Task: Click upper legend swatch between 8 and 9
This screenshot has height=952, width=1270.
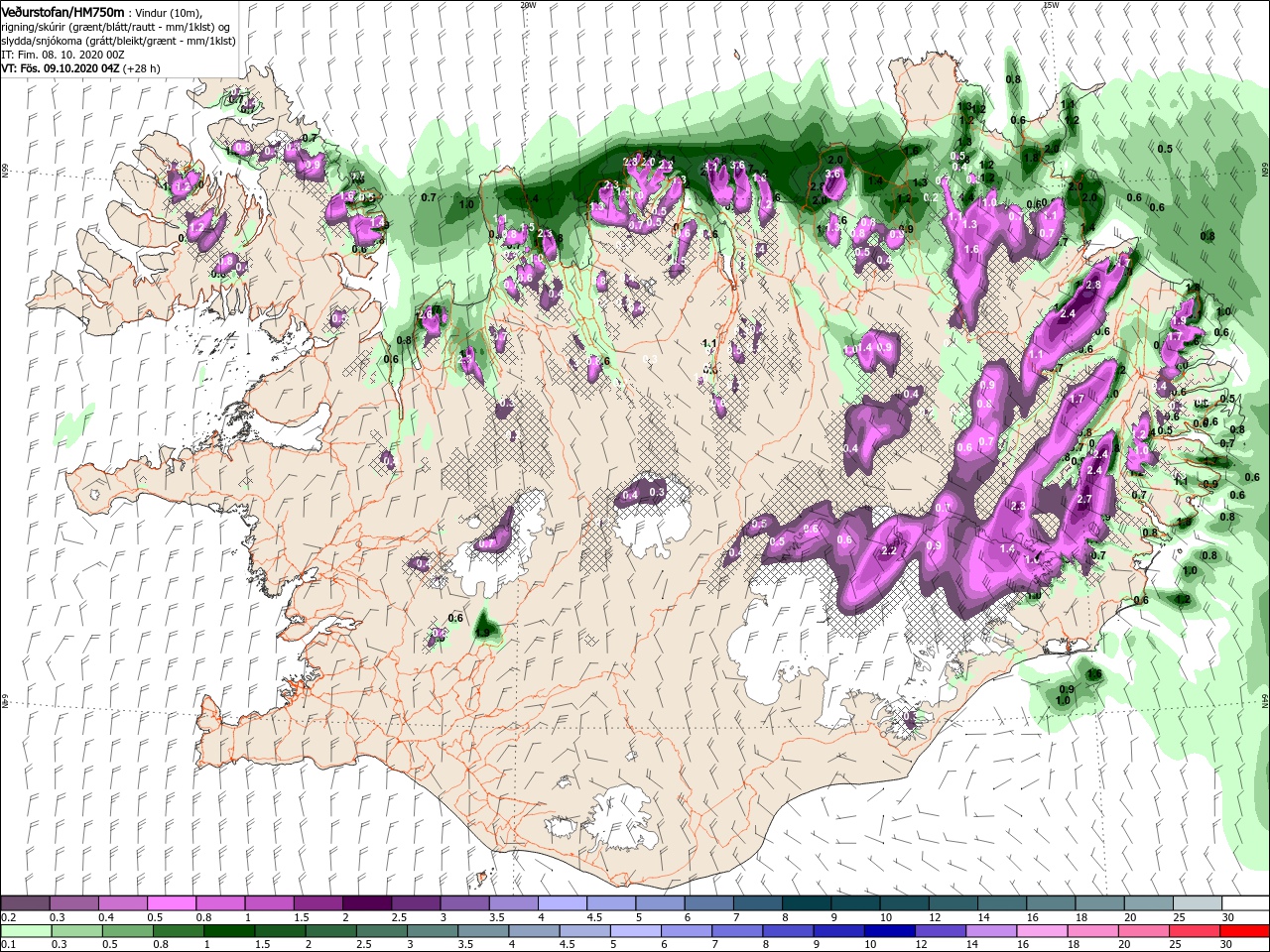Action: click(806, 903)
